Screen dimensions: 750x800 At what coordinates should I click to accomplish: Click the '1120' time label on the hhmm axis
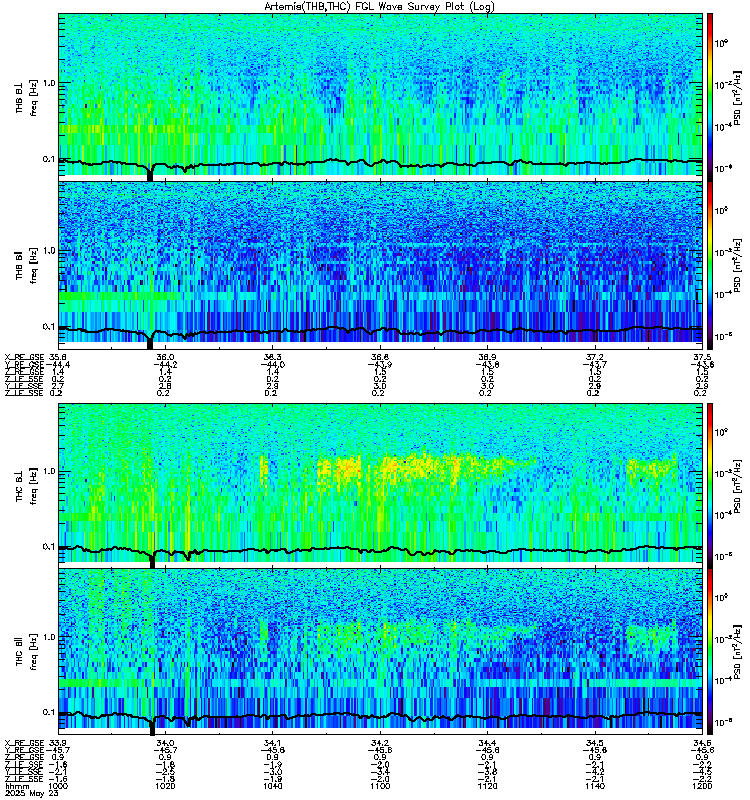(x=487, y=786)
